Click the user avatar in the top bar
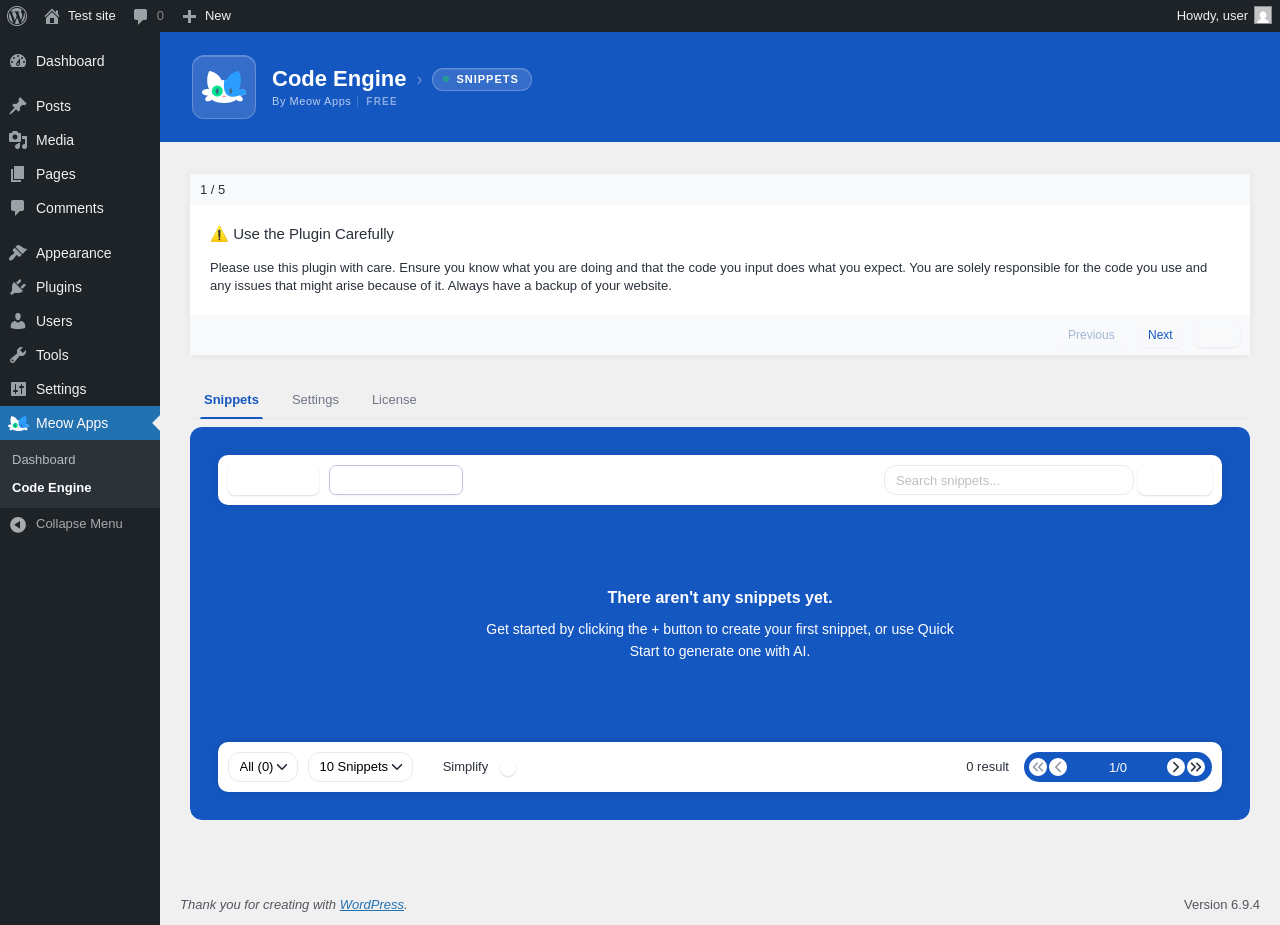The width and height of the screenshot is (1280, 925). (1263, 15)
